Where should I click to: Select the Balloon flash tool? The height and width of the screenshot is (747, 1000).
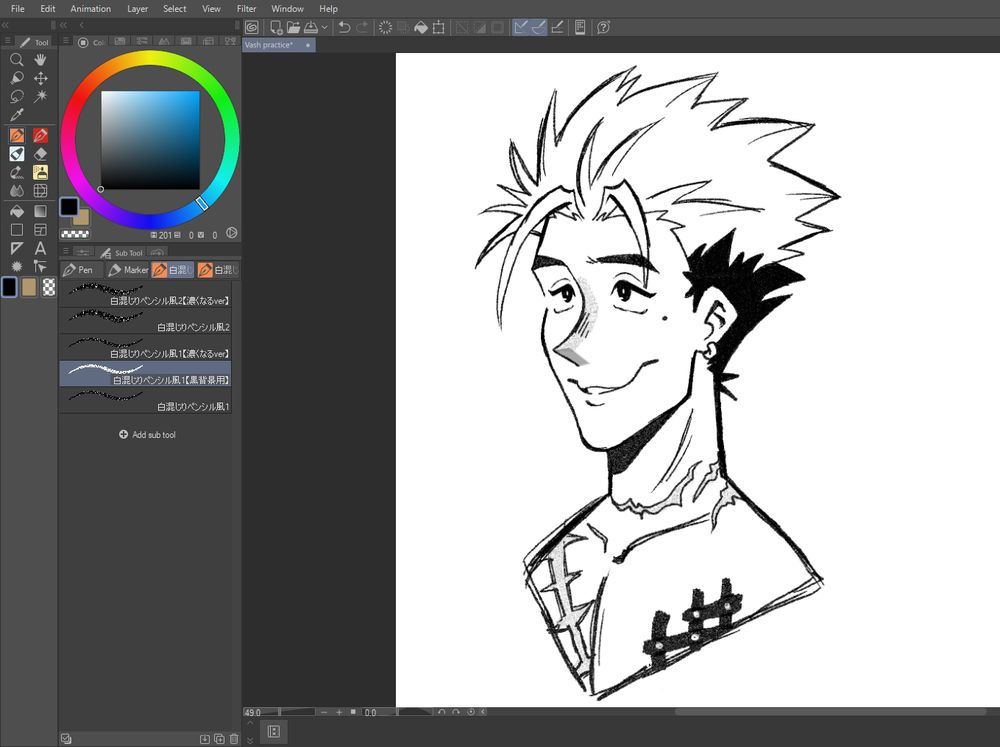tap(17, 266)
